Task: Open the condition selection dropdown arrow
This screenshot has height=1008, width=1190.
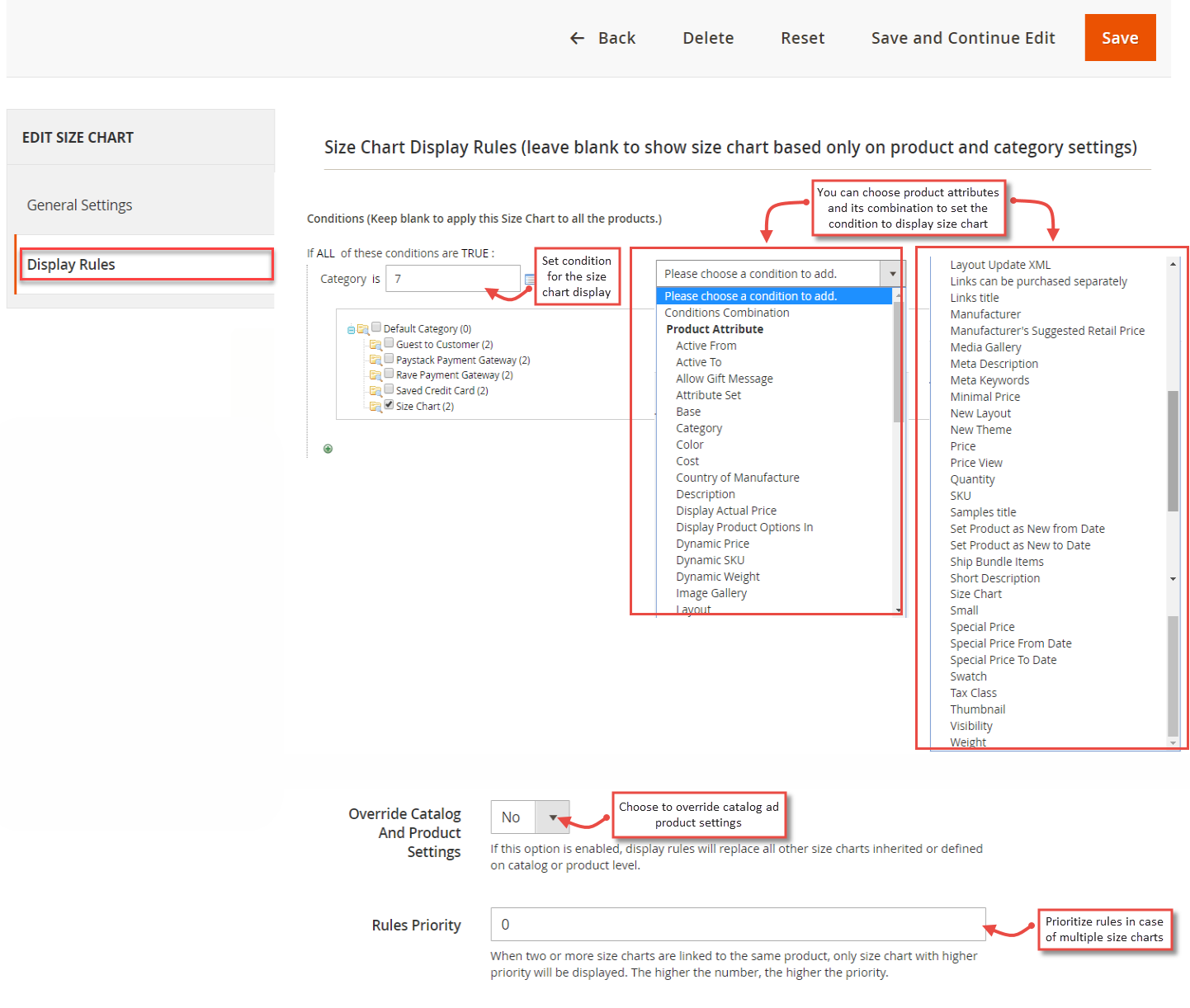Action: point(891,273)
